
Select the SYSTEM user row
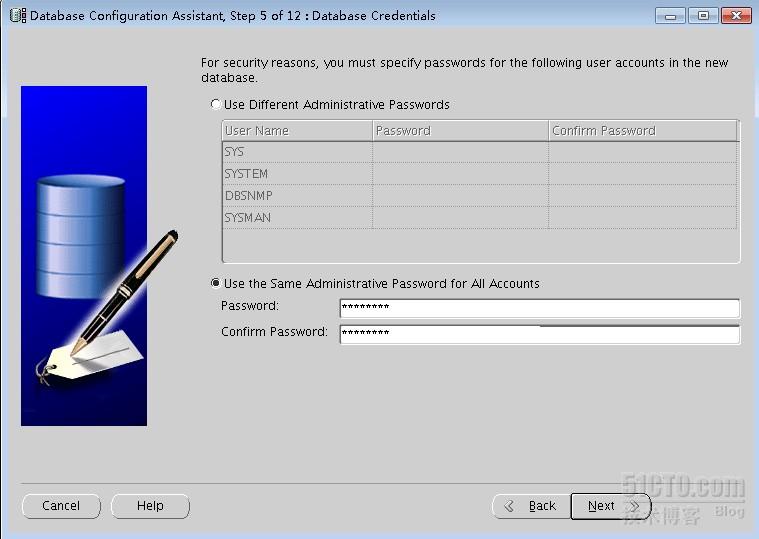pyautogui.click(x=480, y=174)
